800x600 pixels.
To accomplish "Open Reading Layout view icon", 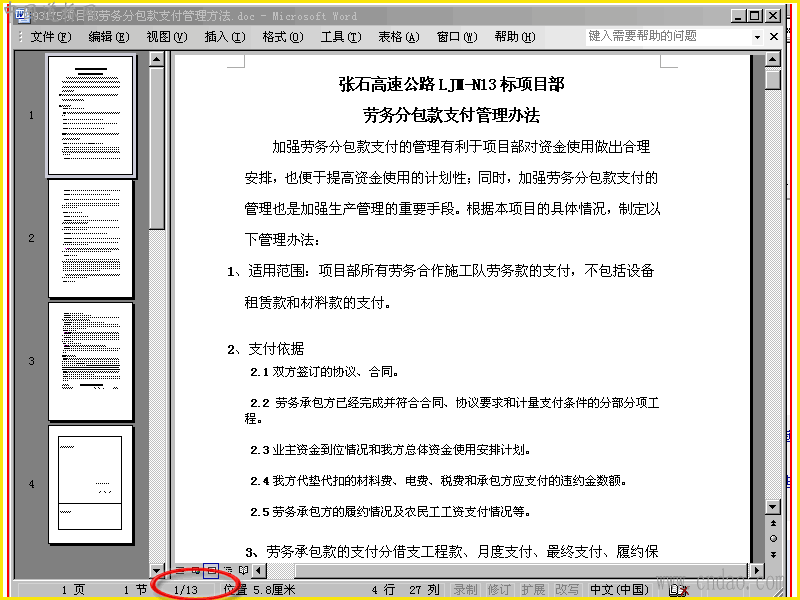I will pos(243,570).
